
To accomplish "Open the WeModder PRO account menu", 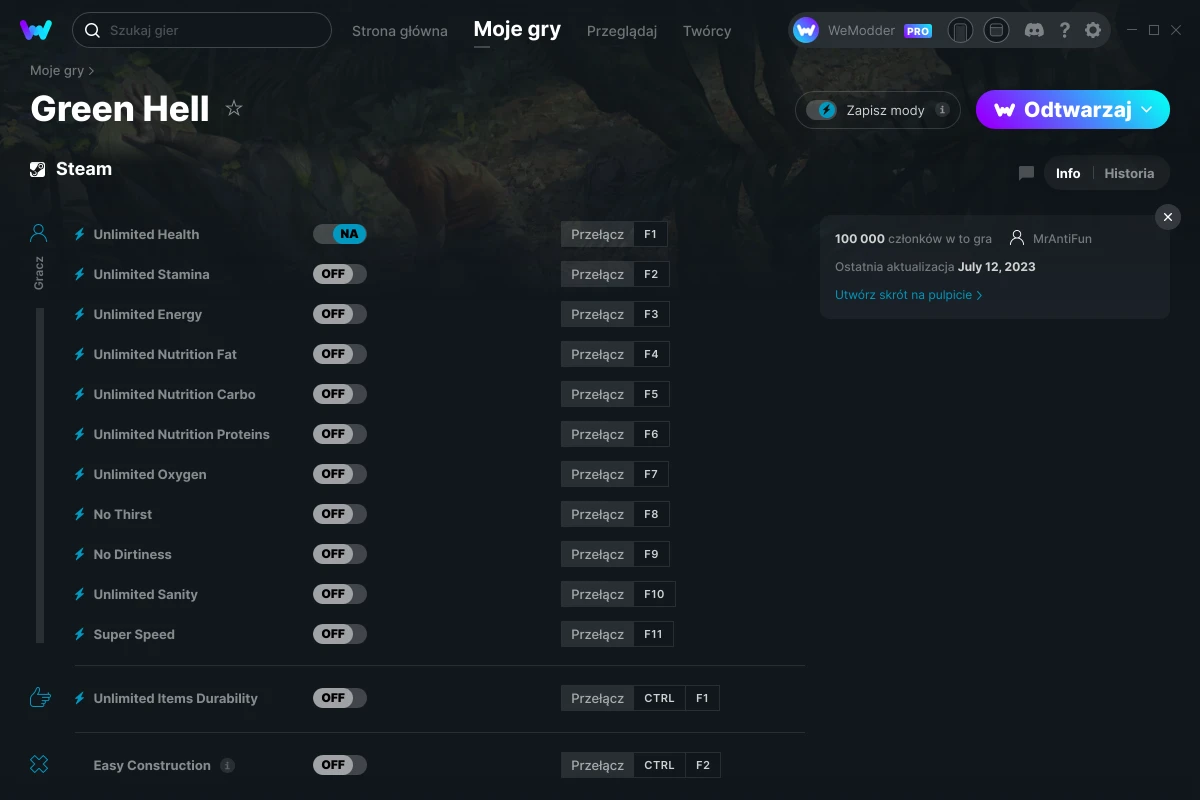I will point(862,30).
